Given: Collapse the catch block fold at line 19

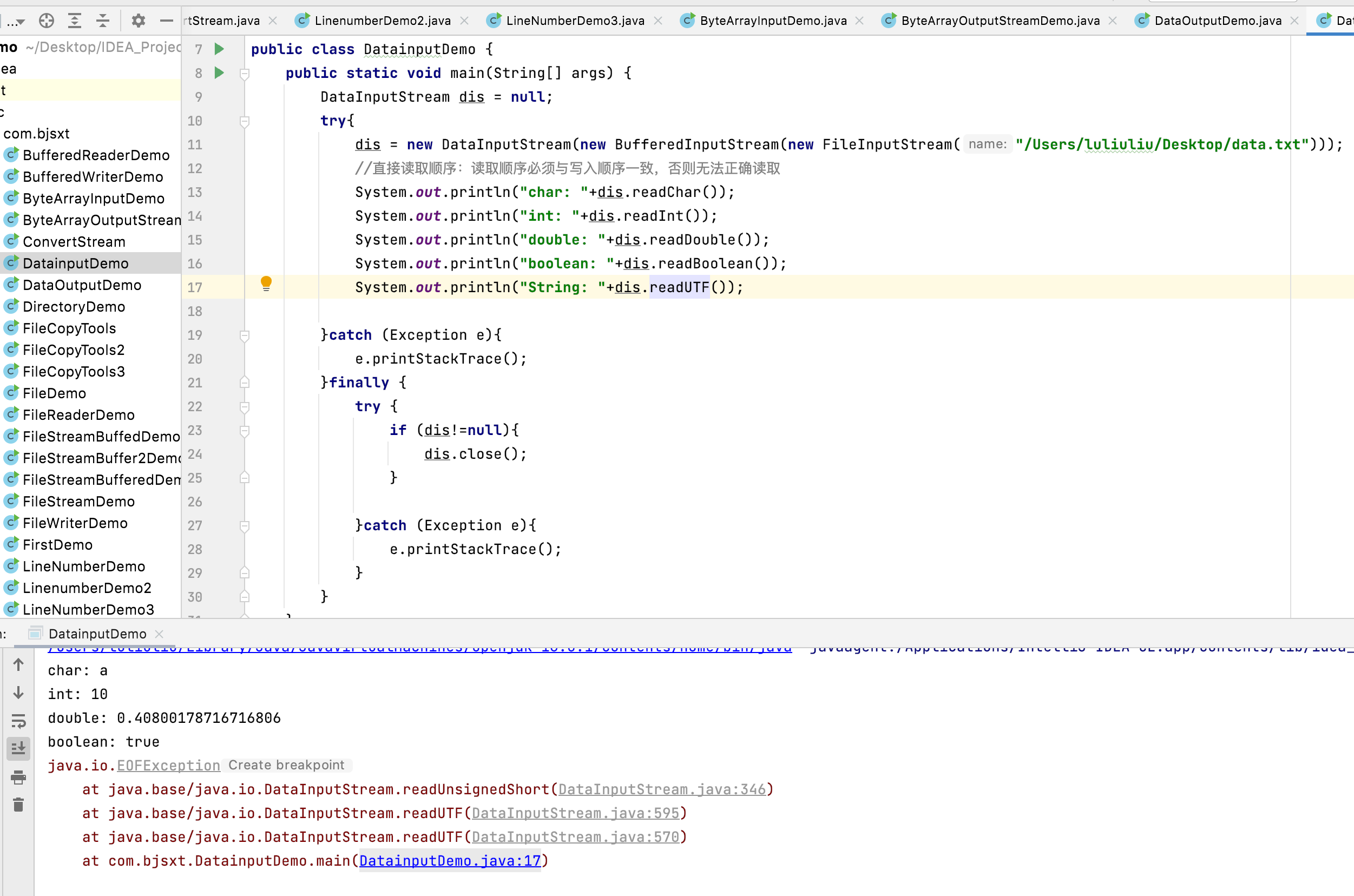Looking at the screenshot, I should [245, 335].
